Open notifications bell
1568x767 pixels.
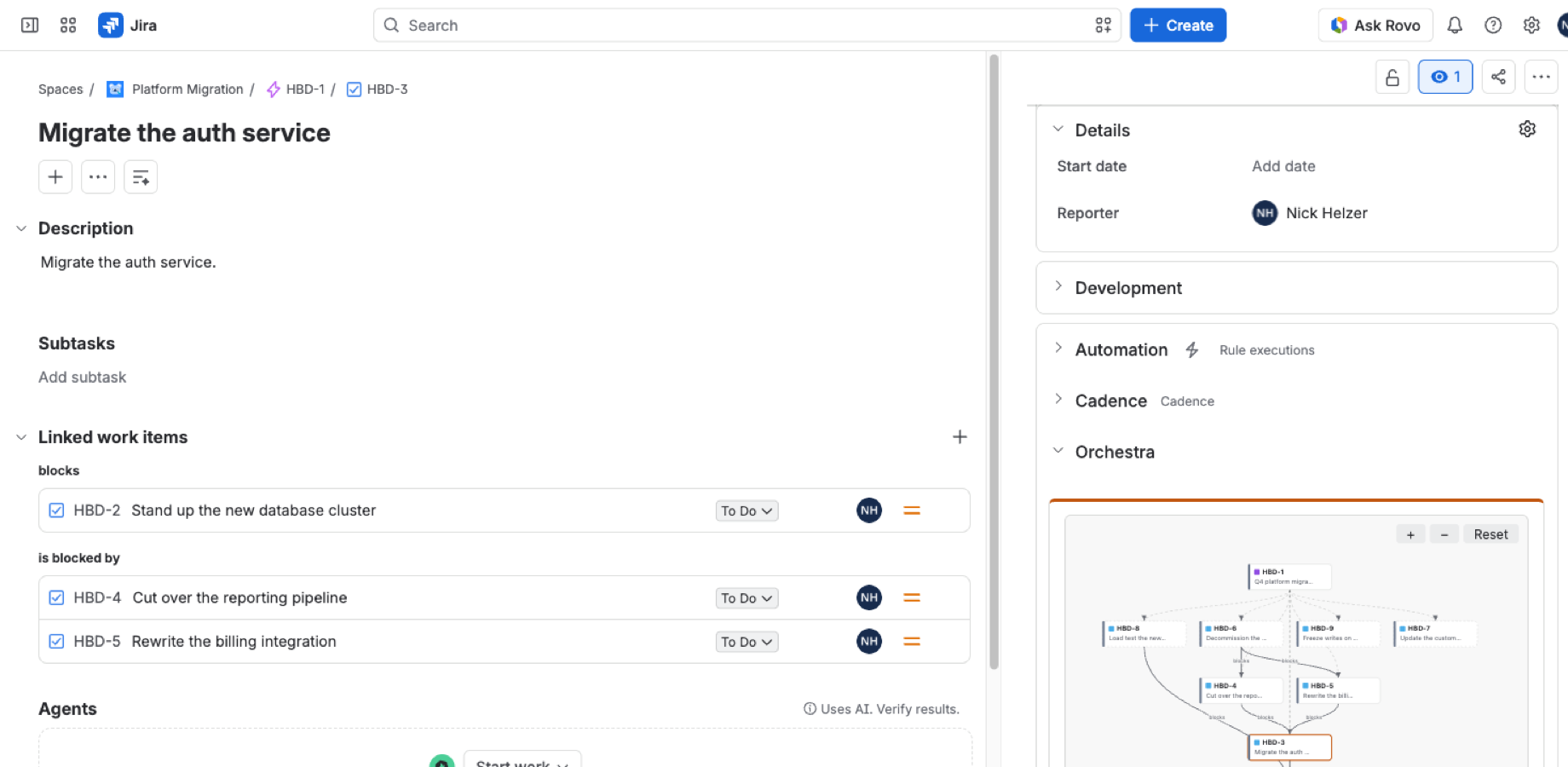[x=1455, y=26]
